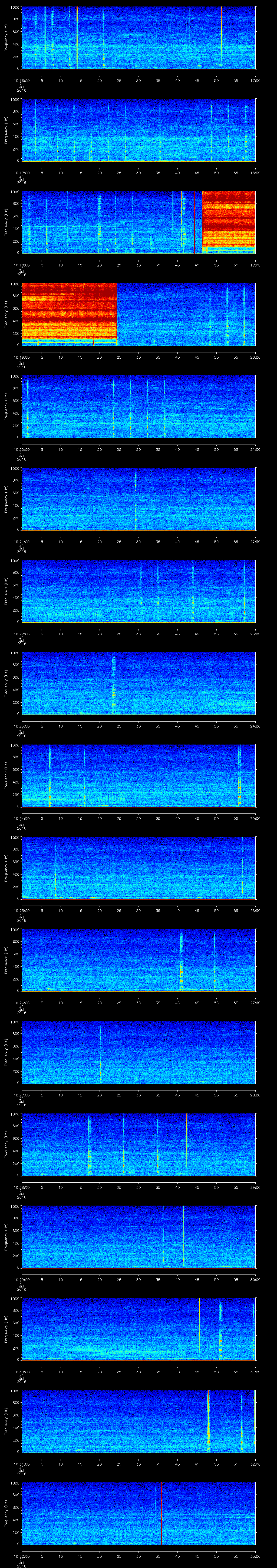Open the spectrogram panel starting at 10:20:00
This screenshot has width=277, height=1568.
tap(138, 407)
